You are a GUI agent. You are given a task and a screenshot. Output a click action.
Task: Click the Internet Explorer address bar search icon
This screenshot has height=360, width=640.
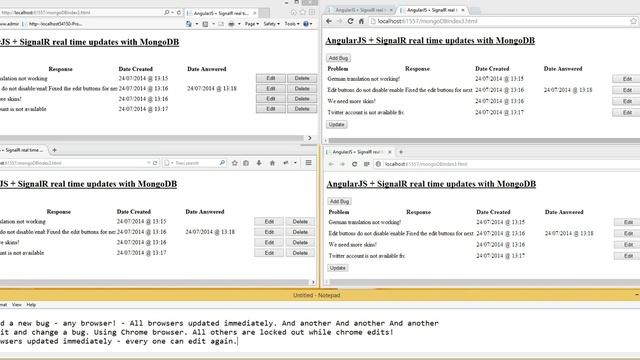[167, 13]
